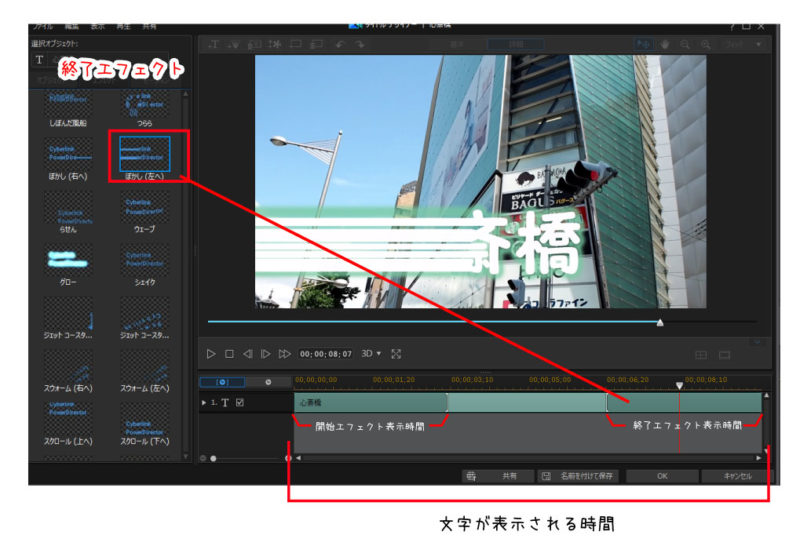Click the Play button in preview controls

[211, 354]
